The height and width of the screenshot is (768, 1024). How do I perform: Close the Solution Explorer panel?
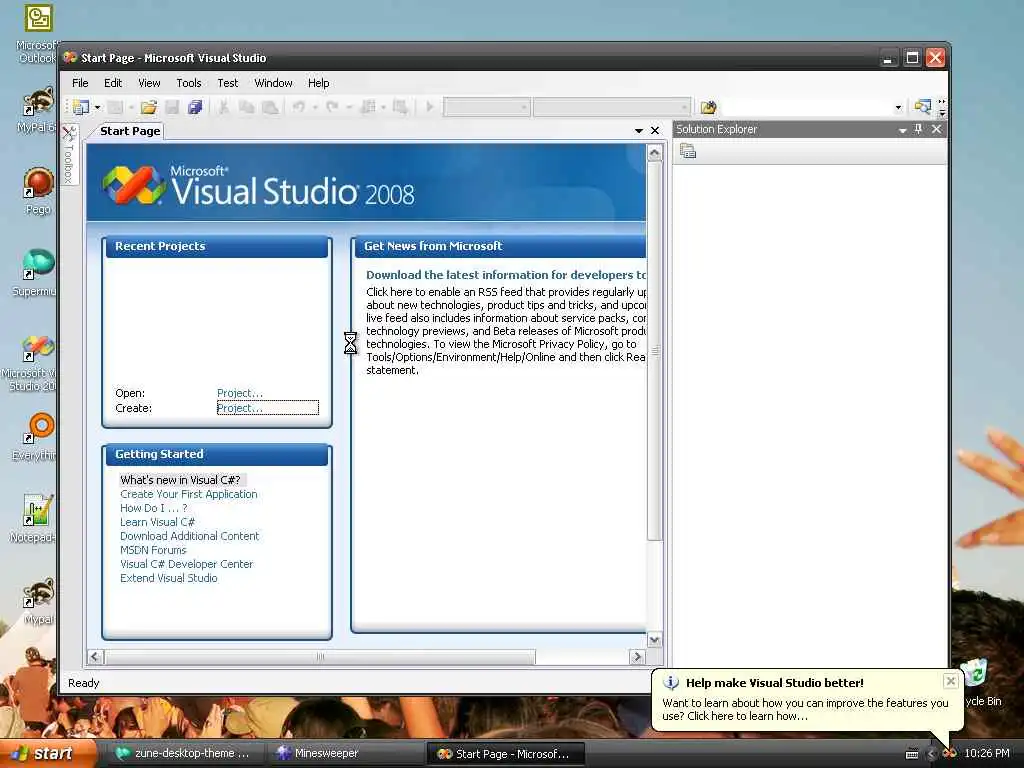coord(936,129)
